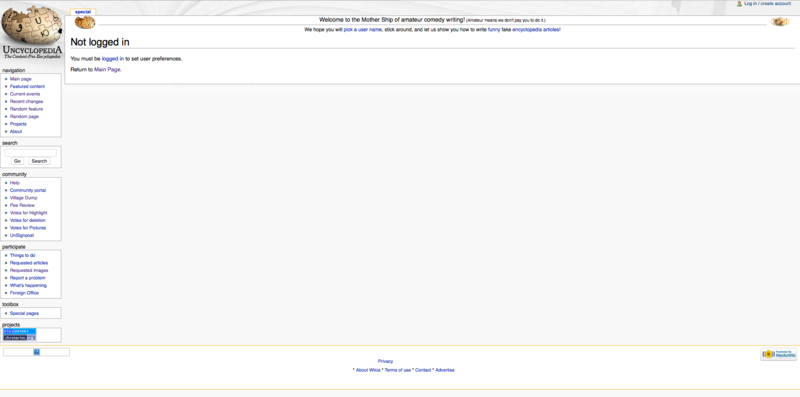The width and height of the screenshot is (800, 397).
Task: Visit the Village Dump
Action: coord(23,198)
